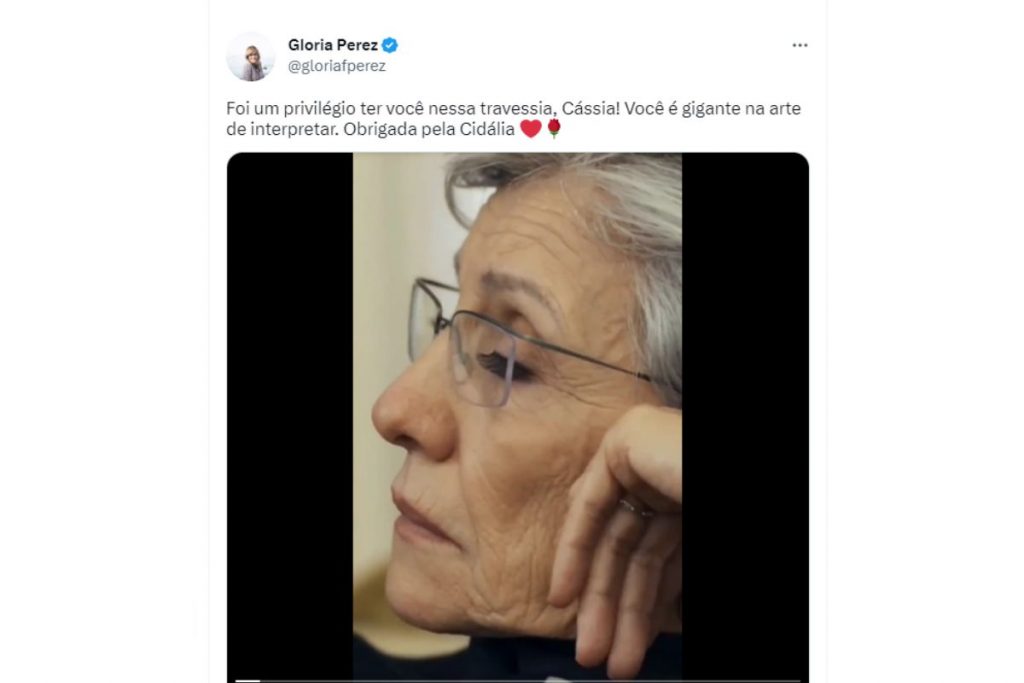Click Gloria Perez's profile avatar

coord(251,57)
